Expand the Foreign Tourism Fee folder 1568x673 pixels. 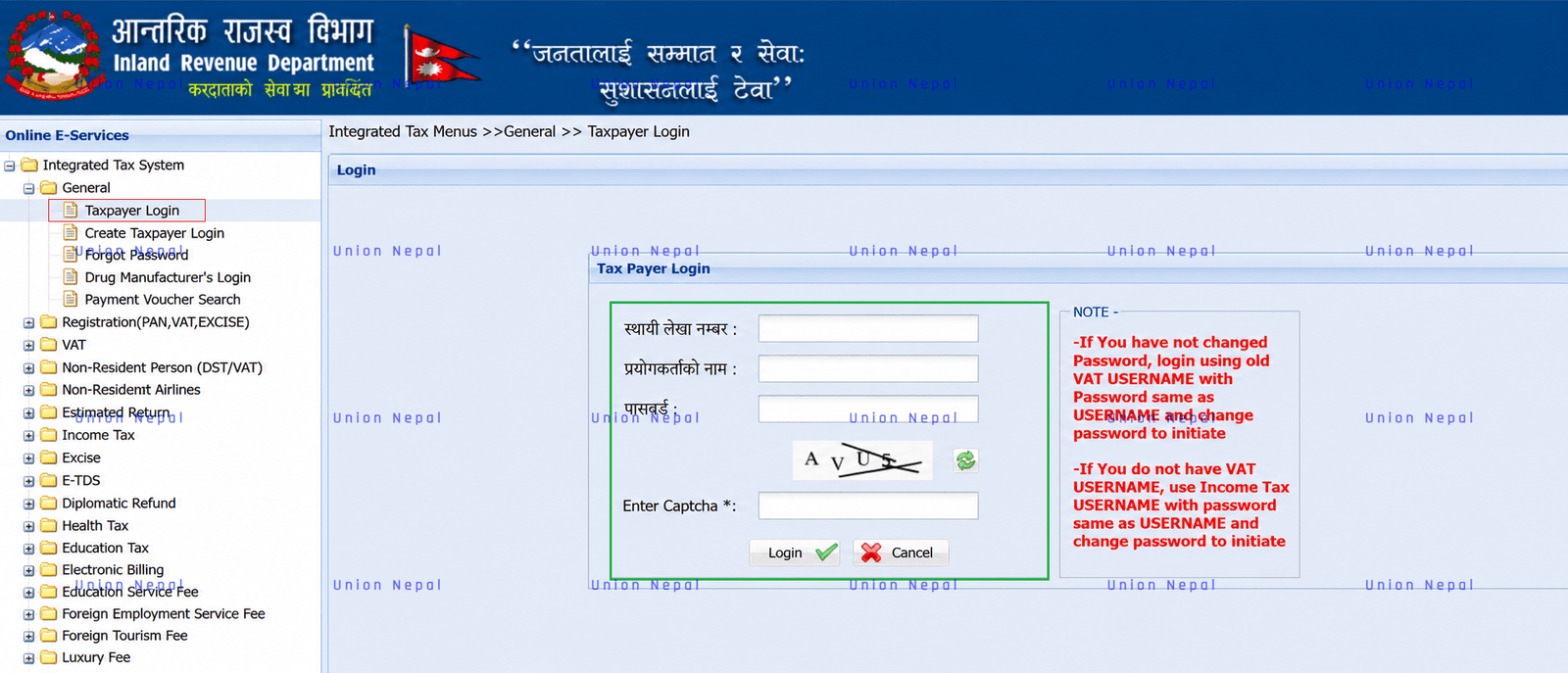coord(28,636)
